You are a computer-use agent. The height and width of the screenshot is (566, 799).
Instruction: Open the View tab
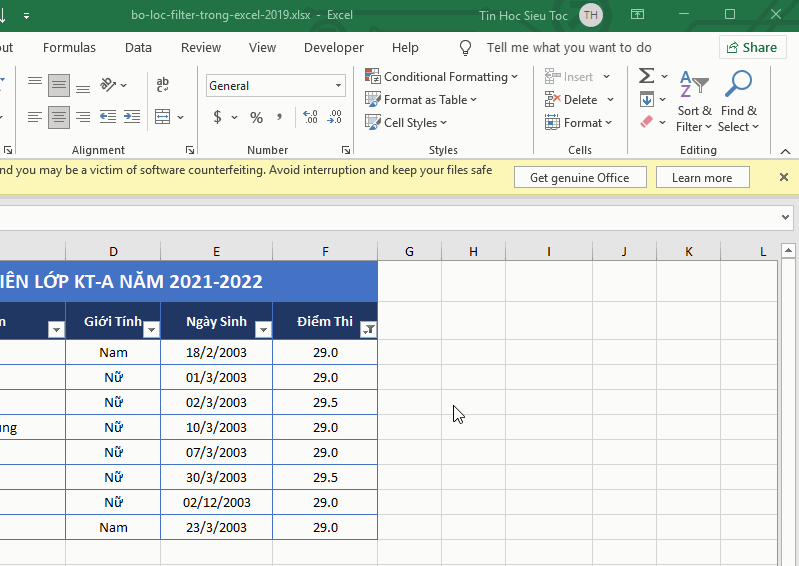coord(262,47)
